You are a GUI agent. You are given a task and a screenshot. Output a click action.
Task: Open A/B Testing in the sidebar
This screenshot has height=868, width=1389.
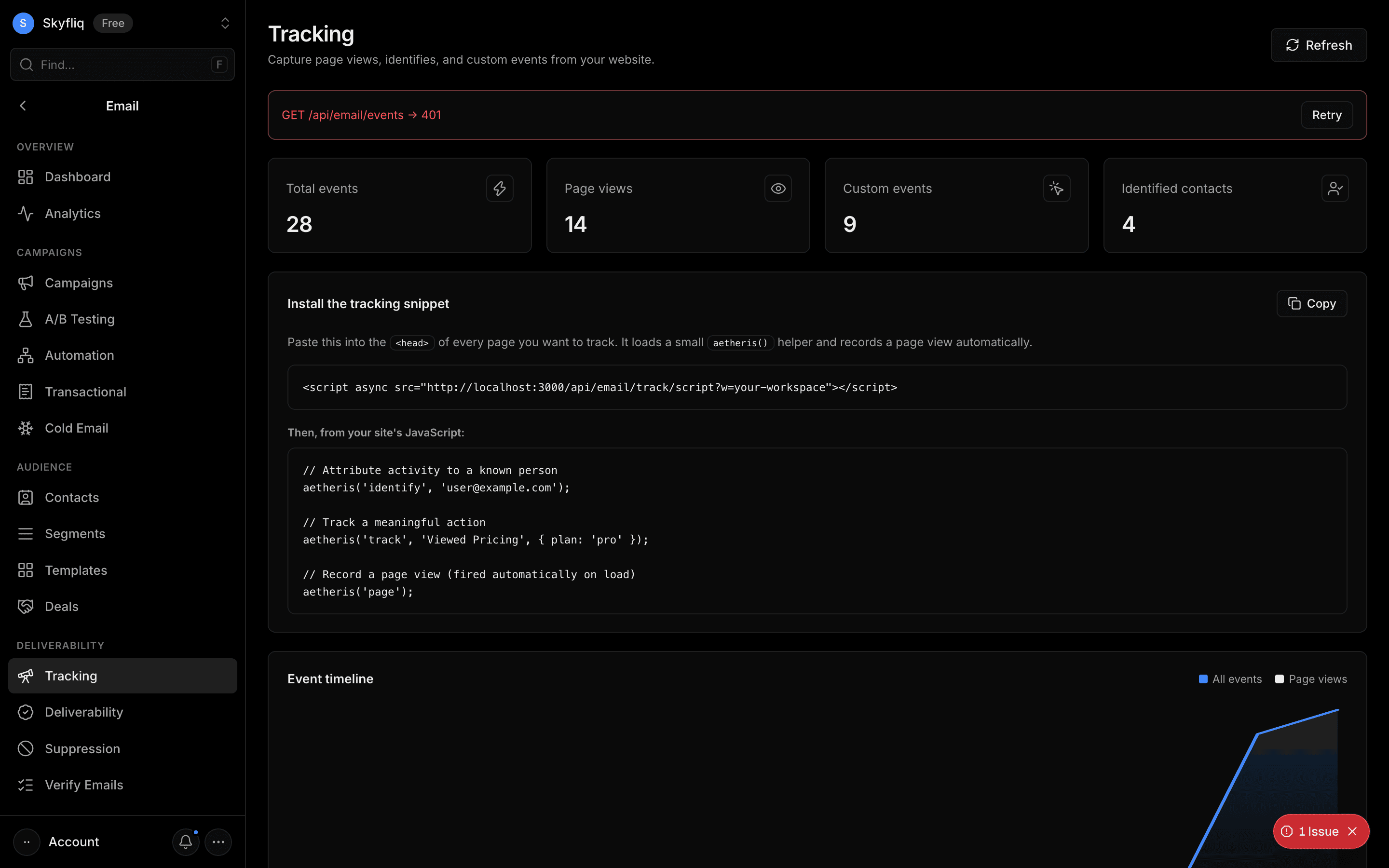[122, 319]
